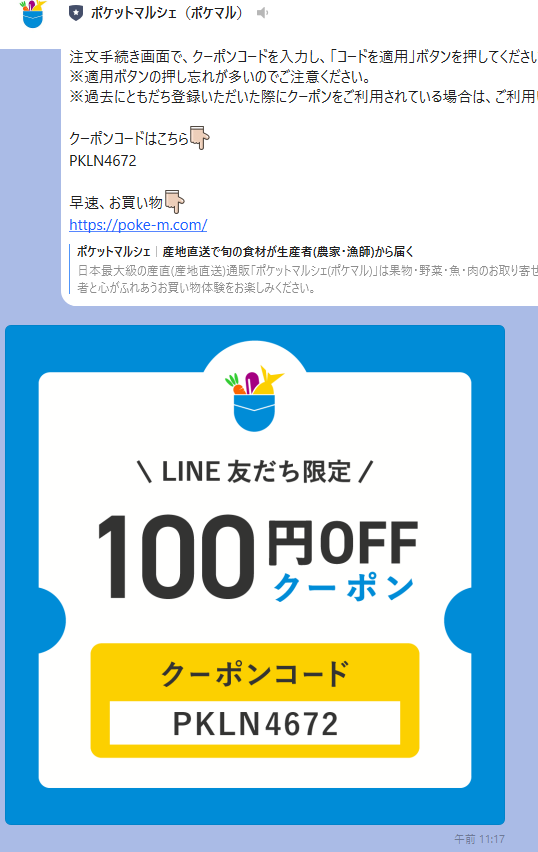Click the 注文手続き画面で instruction line
The width and height of the screenshot is (538, 852).
[x=303, y=57]
